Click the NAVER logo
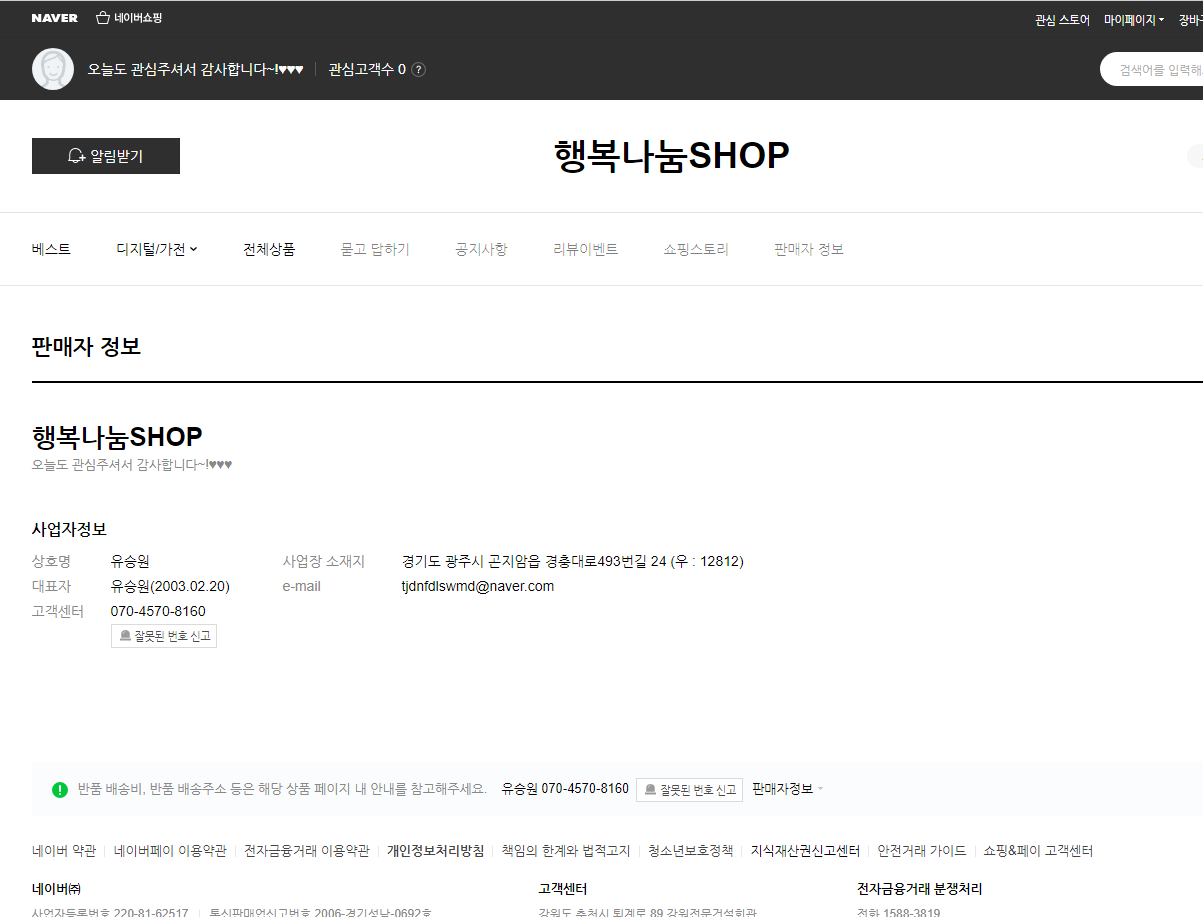Screen dimensions: 1203x917 pos(54,19)
